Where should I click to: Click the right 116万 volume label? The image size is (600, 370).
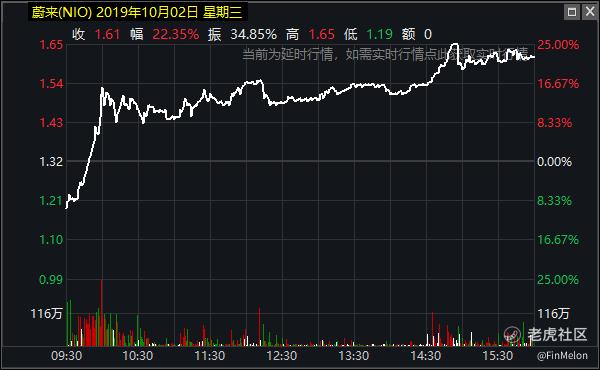tap(553, 314)
